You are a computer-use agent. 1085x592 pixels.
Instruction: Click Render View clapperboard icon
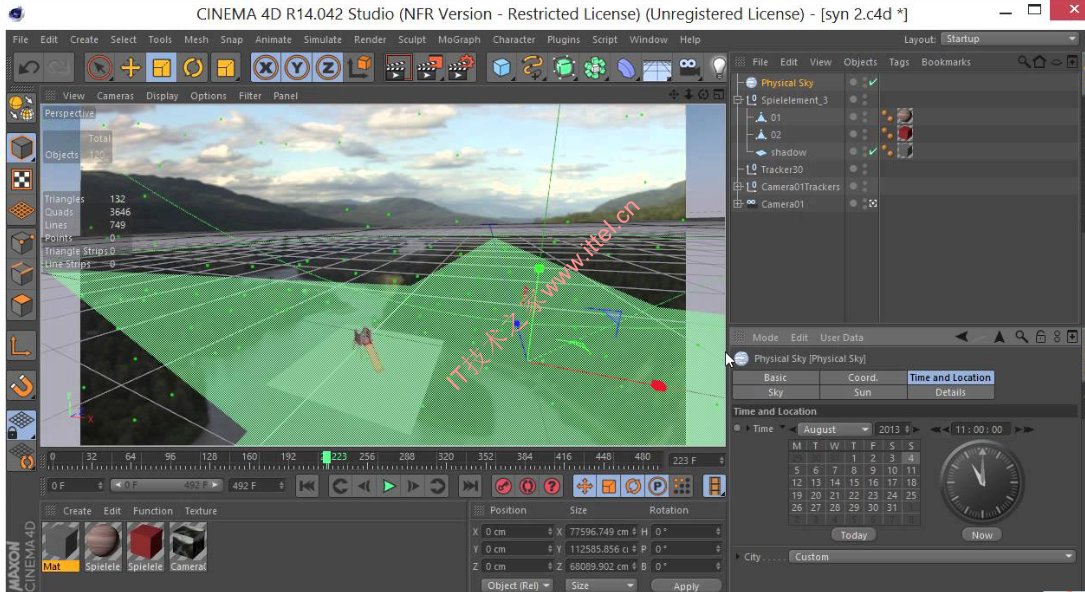pos(397,68)
